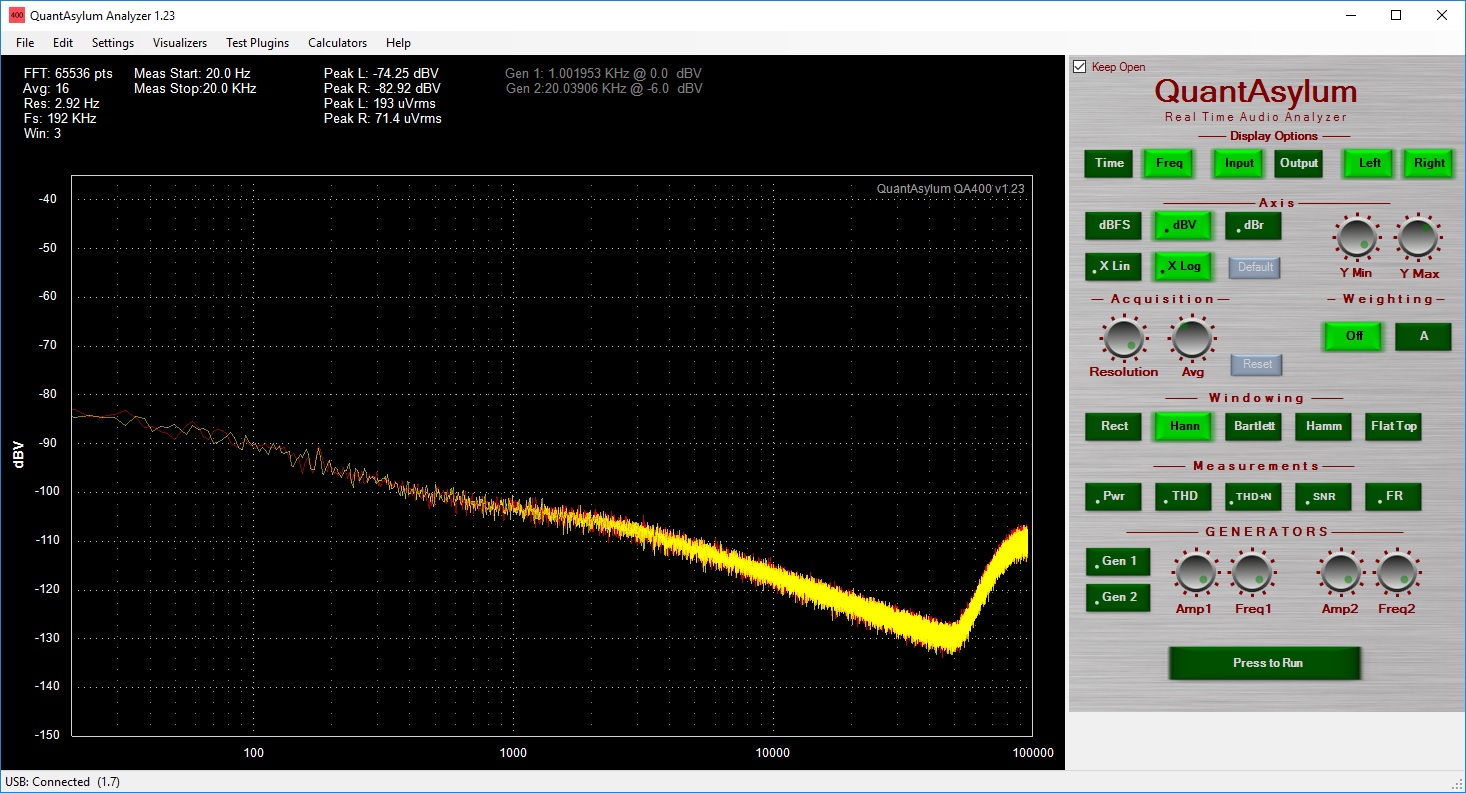Enable the Output display button

click(x=1299, y=163)
